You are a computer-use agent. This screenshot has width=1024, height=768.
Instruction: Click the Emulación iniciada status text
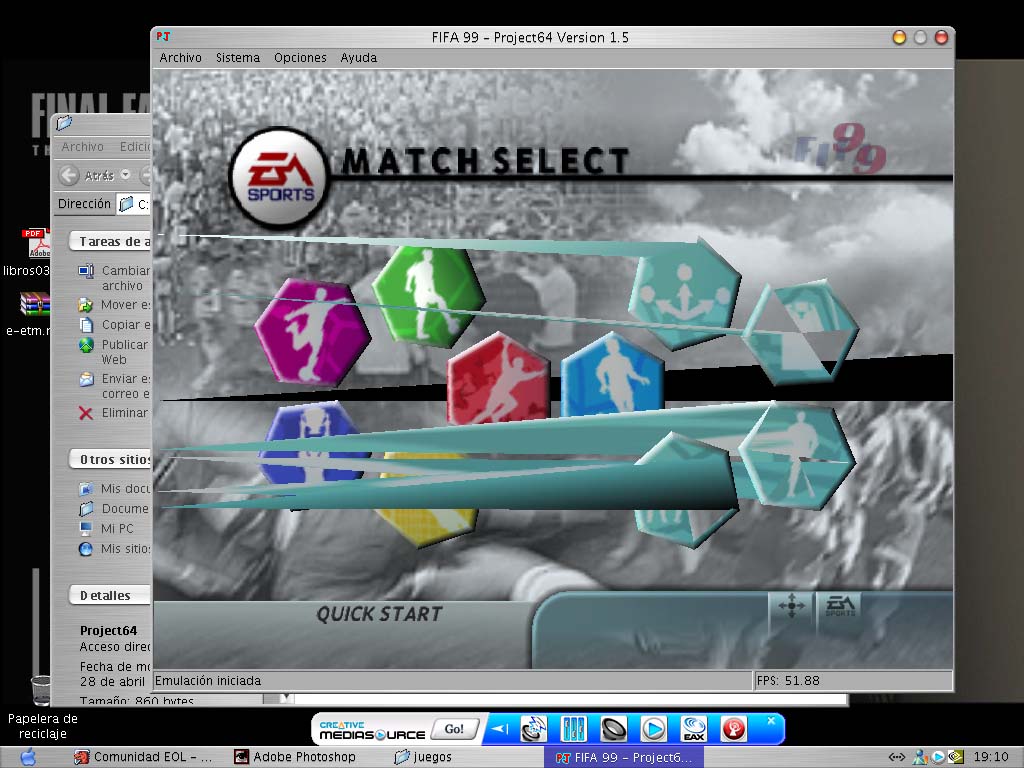(208, 680)
